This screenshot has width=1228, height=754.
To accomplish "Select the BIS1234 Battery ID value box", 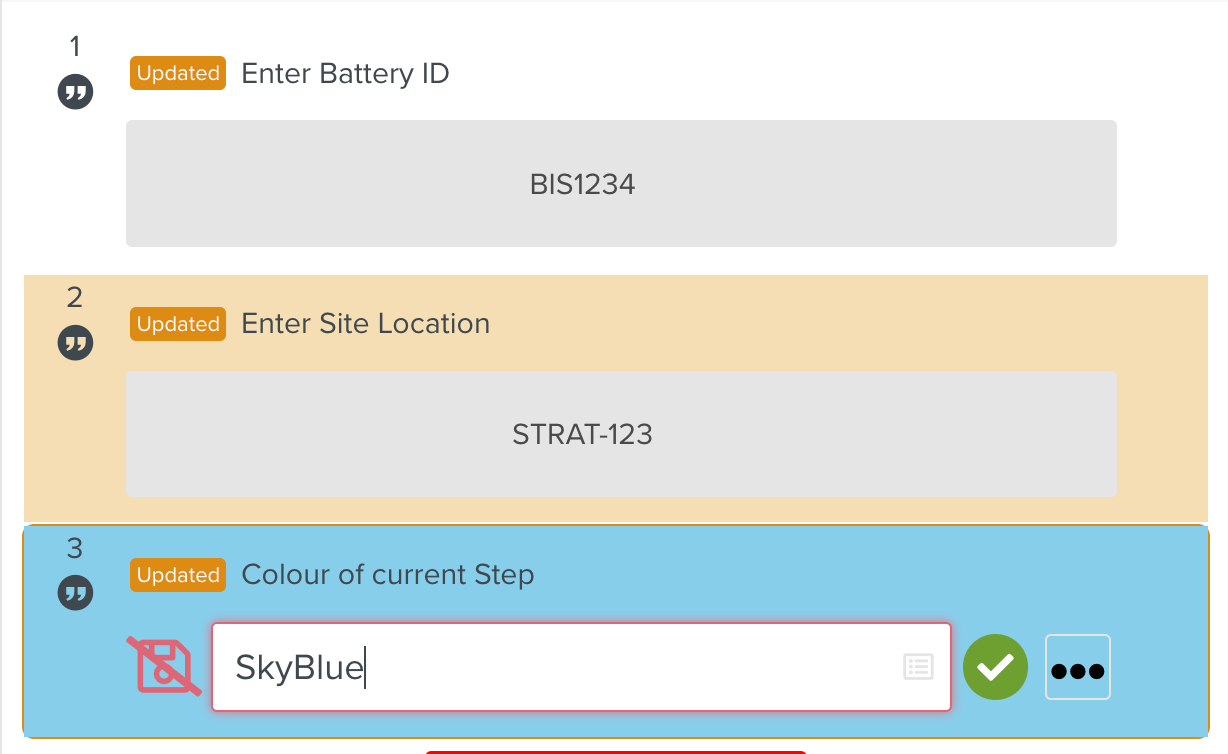I will 621,184.
